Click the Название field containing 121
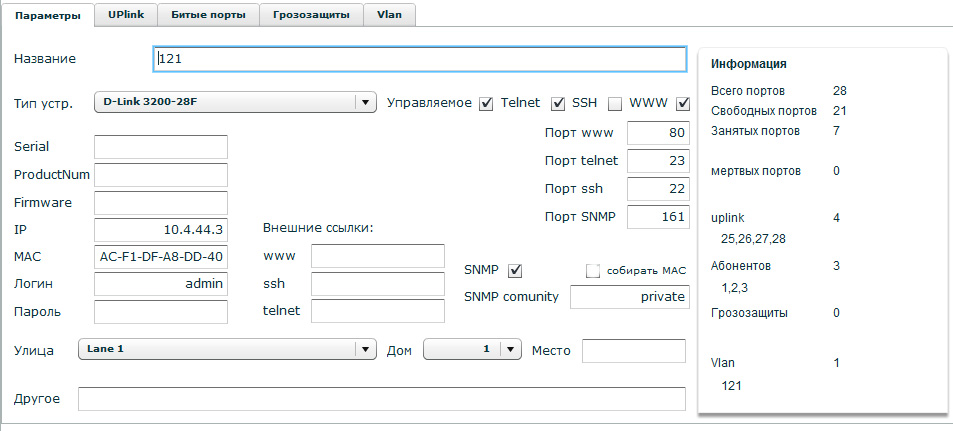 coord(420,59)
